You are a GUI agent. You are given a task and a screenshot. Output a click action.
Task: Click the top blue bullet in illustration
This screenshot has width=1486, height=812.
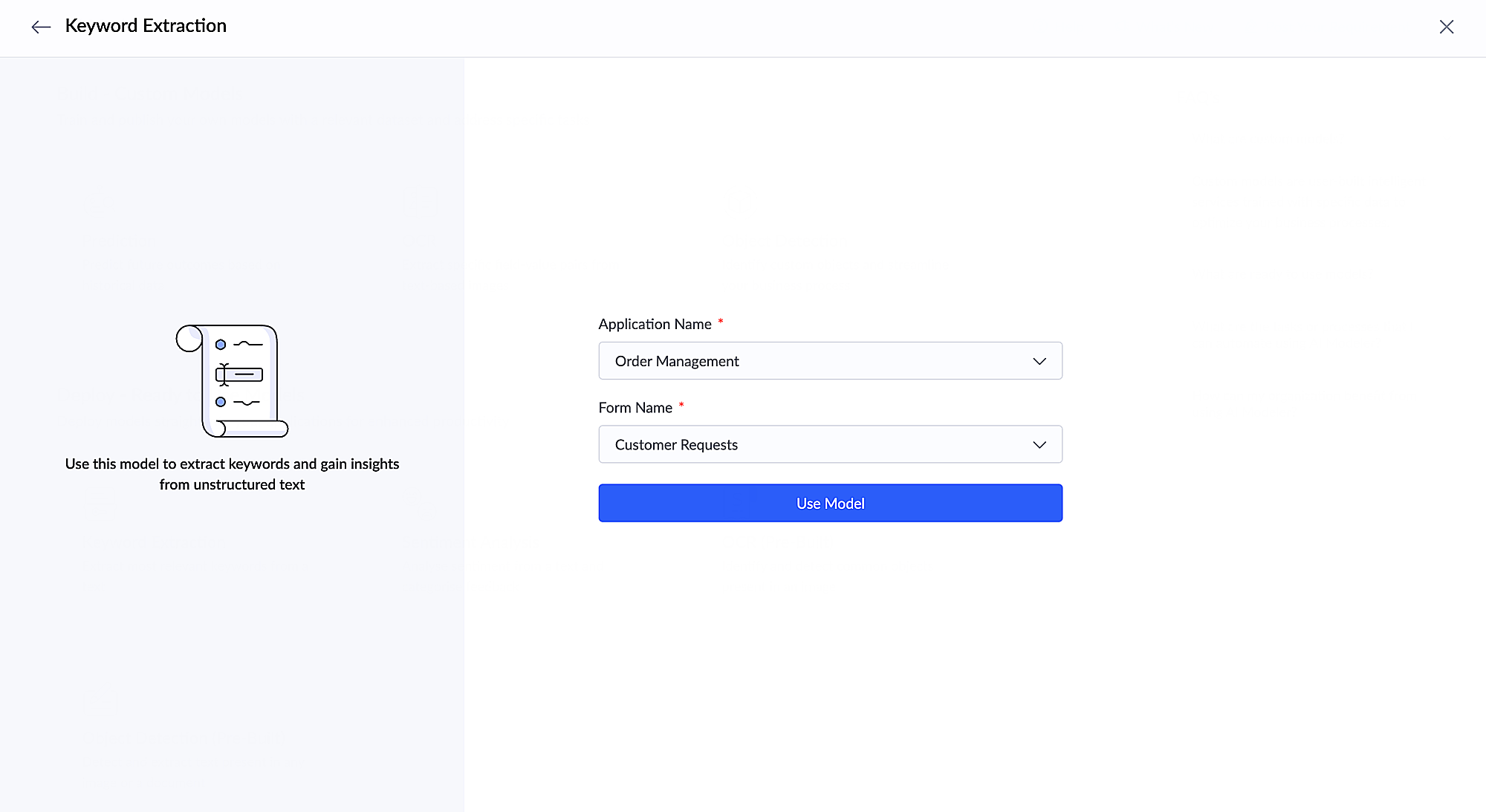click(x=221, y=345)
